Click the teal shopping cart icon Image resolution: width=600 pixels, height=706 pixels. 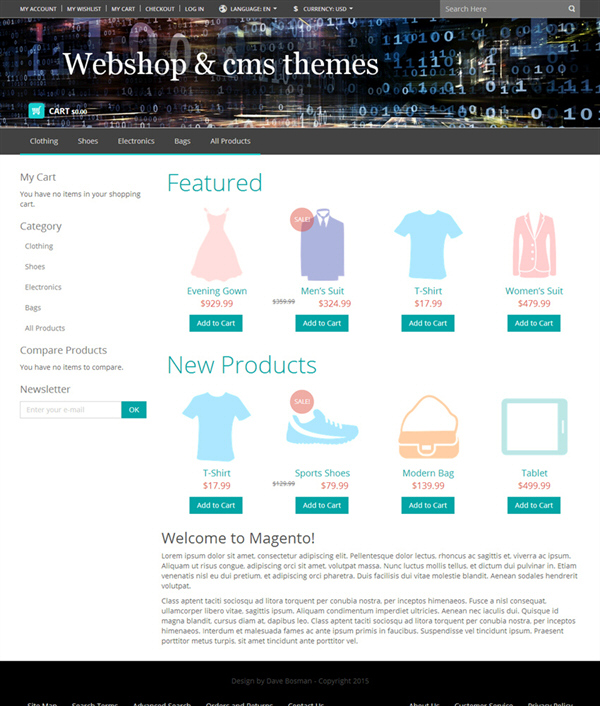[x=36, y=110]
